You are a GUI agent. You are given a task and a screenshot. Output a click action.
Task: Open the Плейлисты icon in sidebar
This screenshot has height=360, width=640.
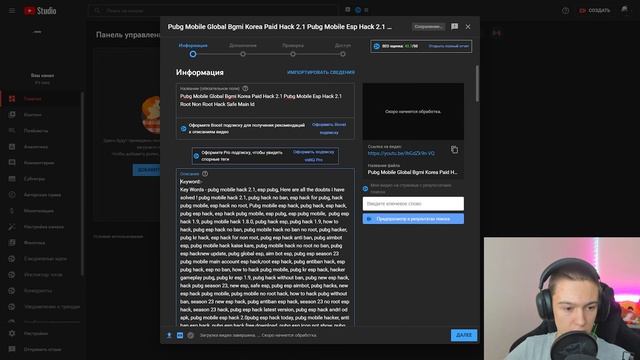point(12,131)
